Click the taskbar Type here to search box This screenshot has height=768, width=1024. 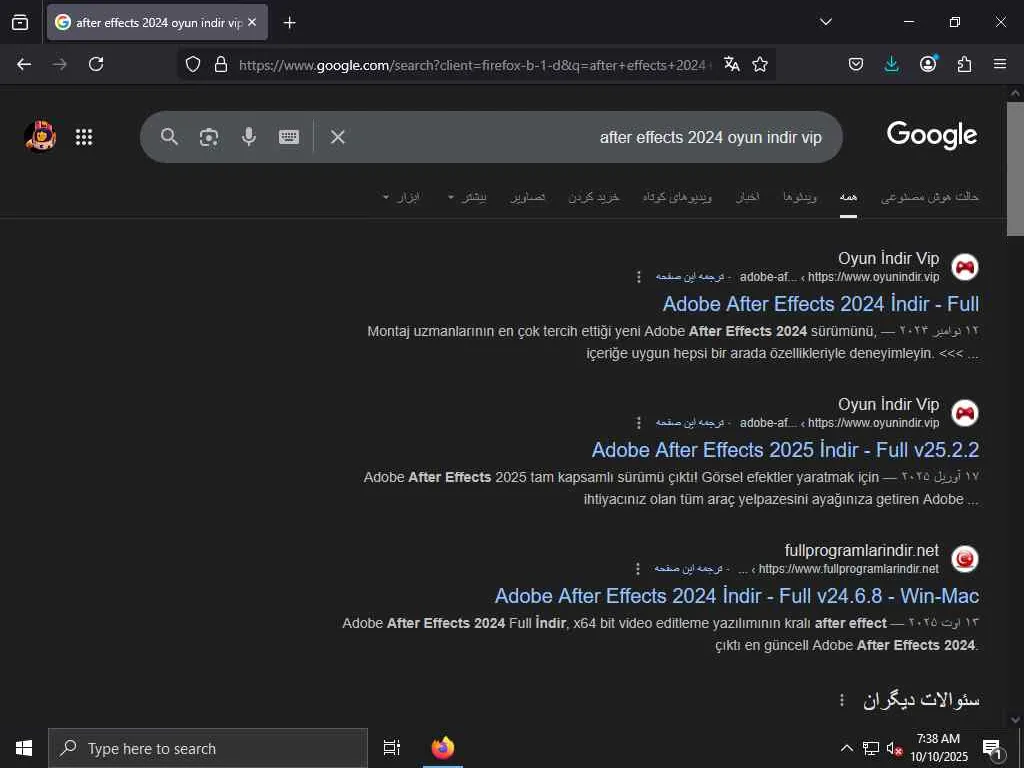pos(208,748)
